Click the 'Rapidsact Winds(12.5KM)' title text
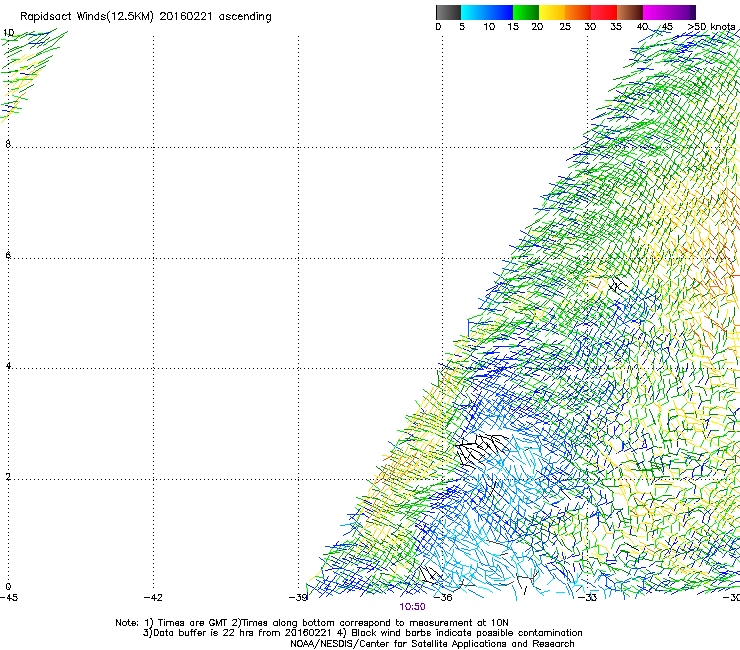This screenshot has width=740, height=650. [x=87, y=17]
